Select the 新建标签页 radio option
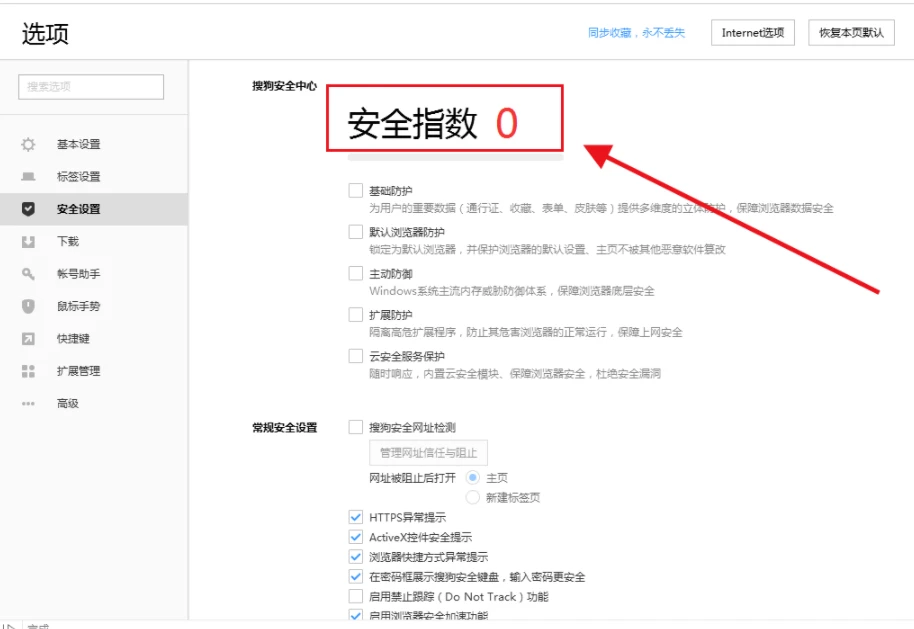Screen dimensions: 914x629 pos(473,497)
